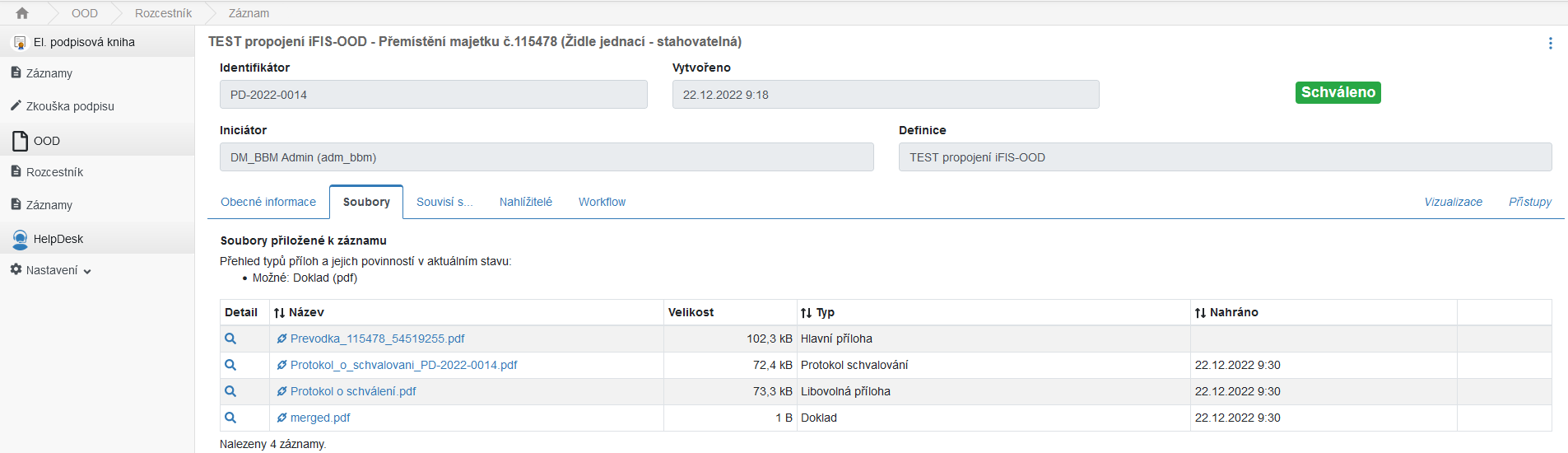1568x453 pixels.
Task: Open Zkouška podpisu in sidebar
Action: click(x=70, y=106)
